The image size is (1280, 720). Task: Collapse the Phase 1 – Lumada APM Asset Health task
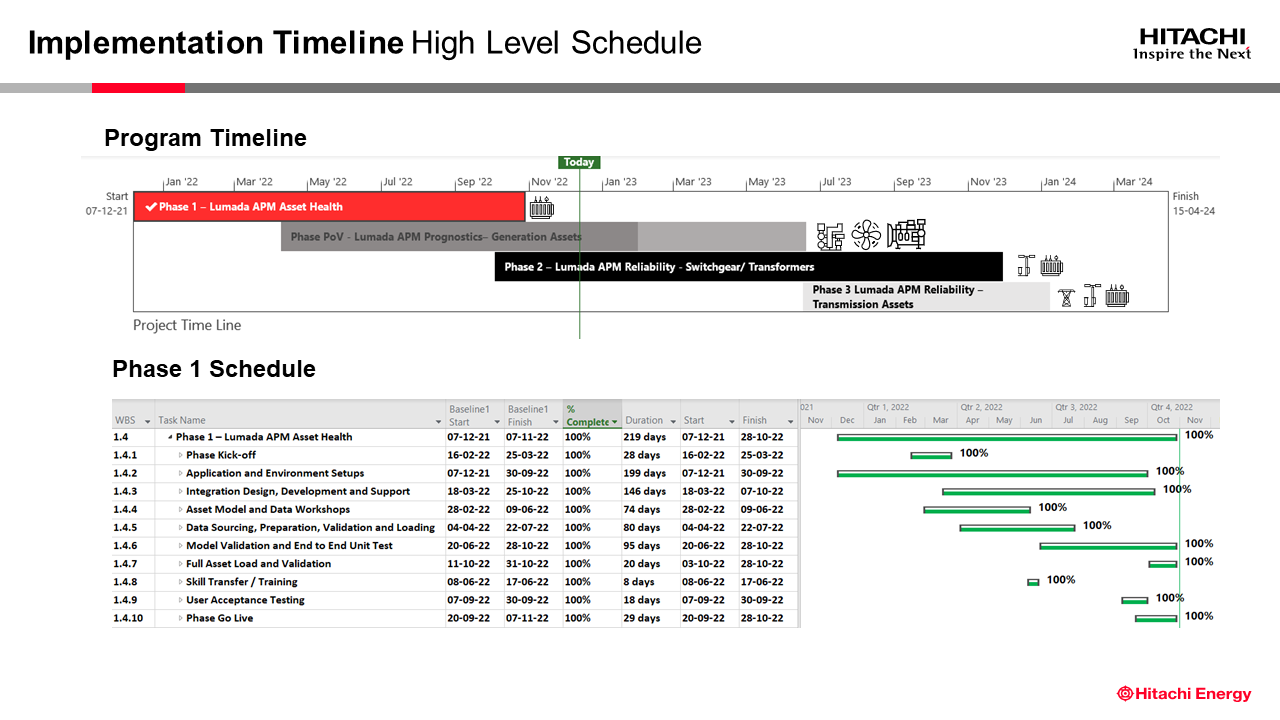point(171,437)
